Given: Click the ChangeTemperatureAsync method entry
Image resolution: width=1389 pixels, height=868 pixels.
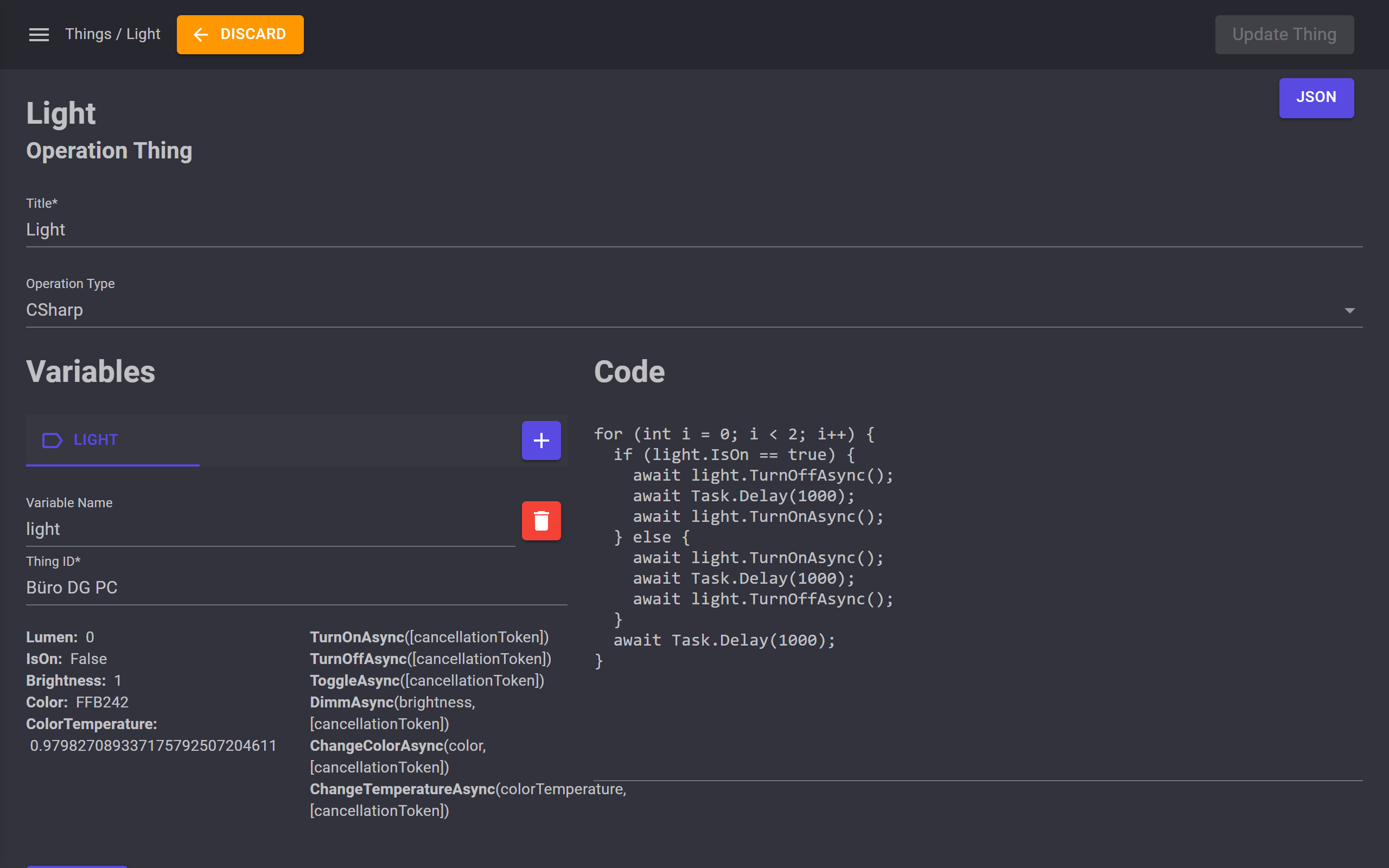Looking at the screenshot, I should pos(468,800).
